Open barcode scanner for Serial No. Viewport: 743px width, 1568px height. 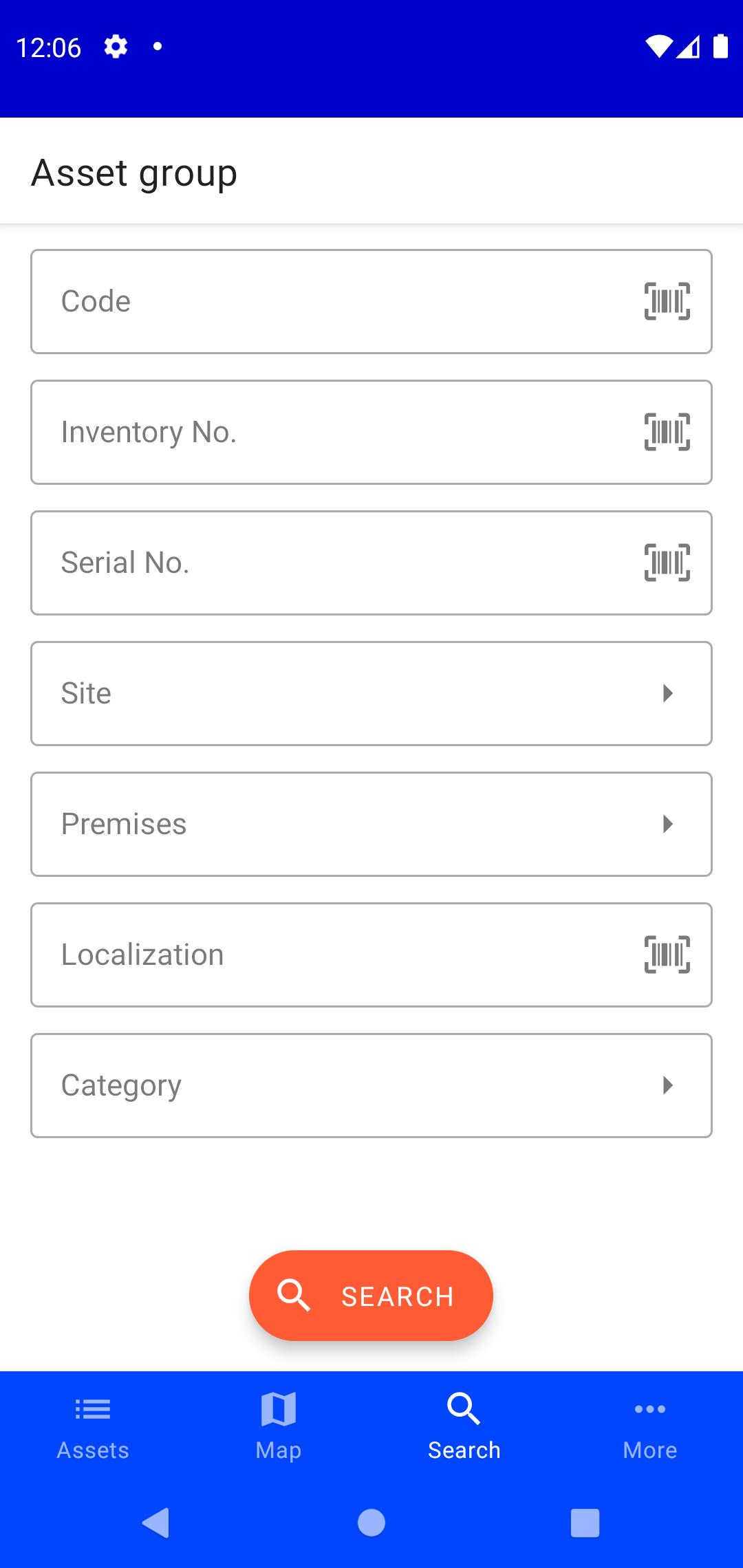click(x=667, y=563)
